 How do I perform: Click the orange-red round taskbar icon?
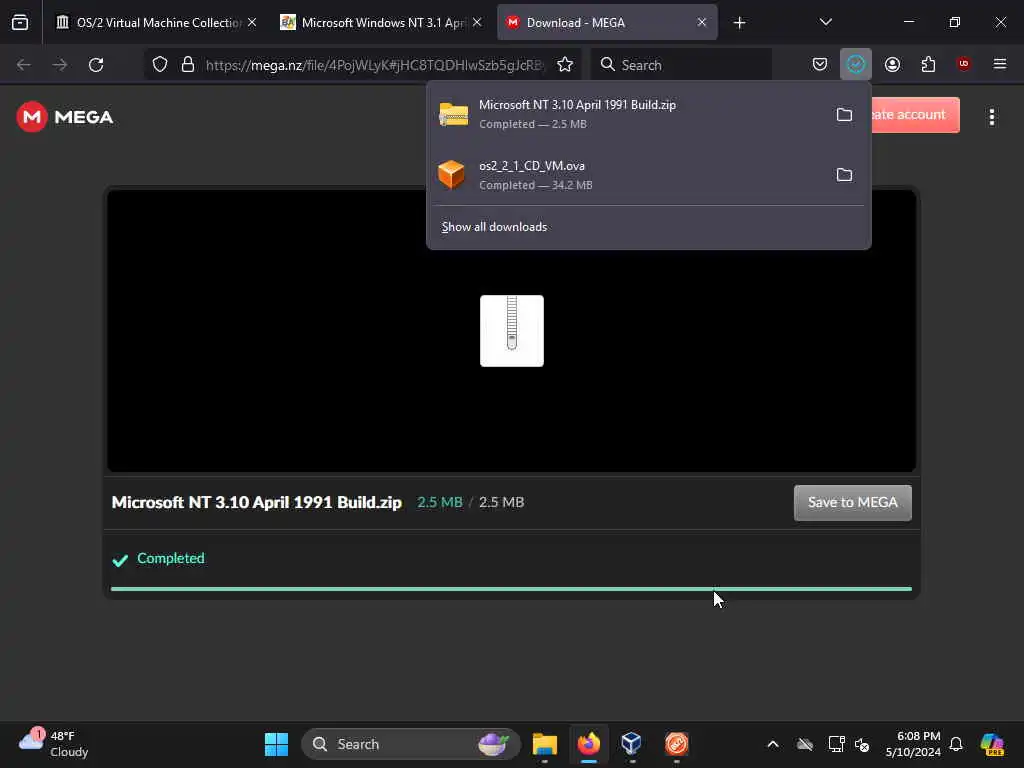[x=677, y=744]
